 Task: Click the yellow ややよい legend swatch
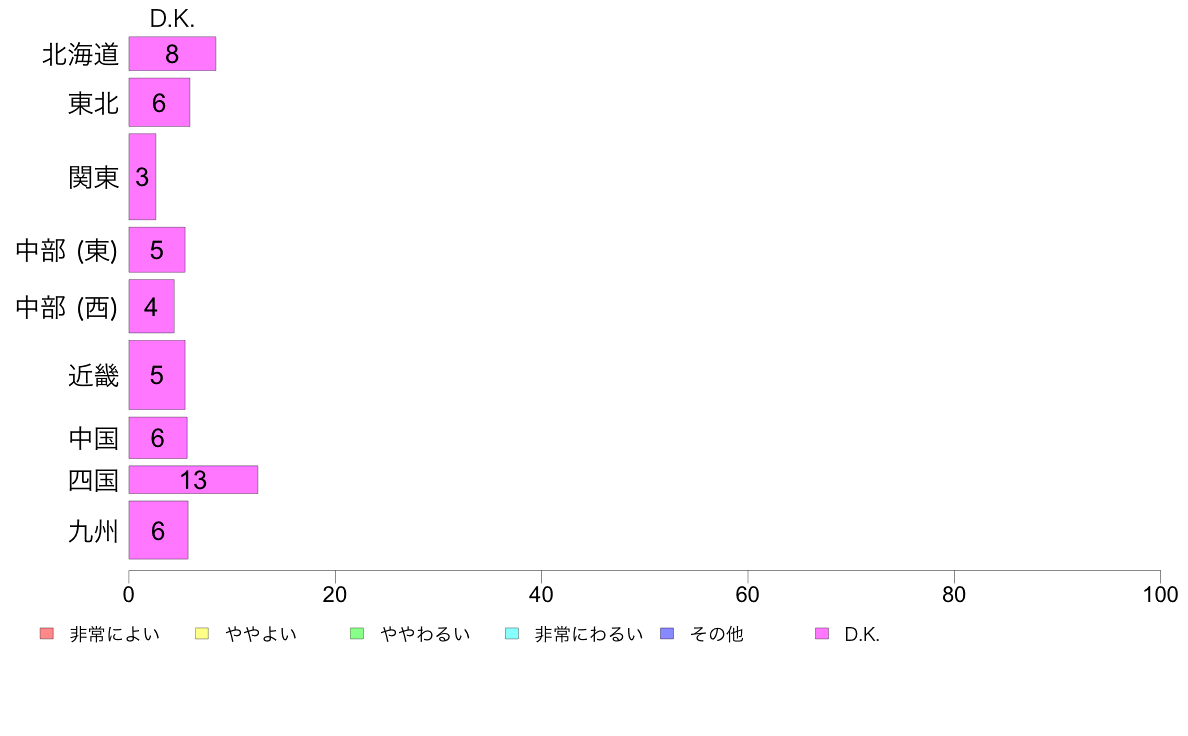coord(202,634)
